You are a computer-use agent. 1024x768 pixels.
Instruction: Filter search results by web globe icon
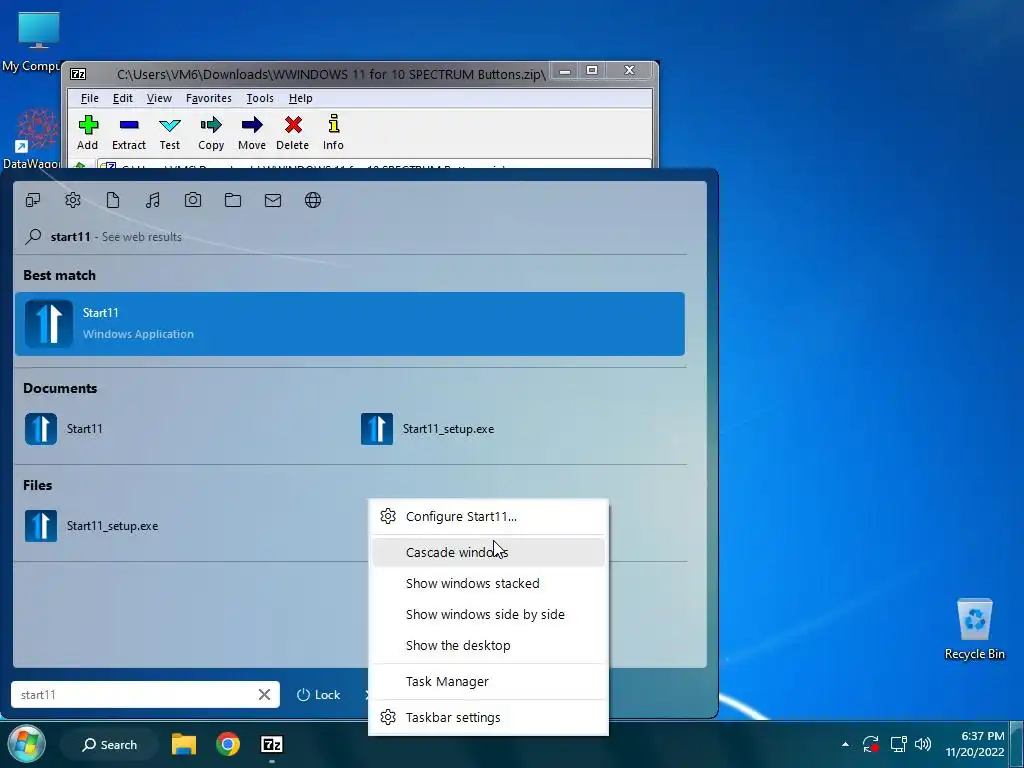[x=313, y=200]
